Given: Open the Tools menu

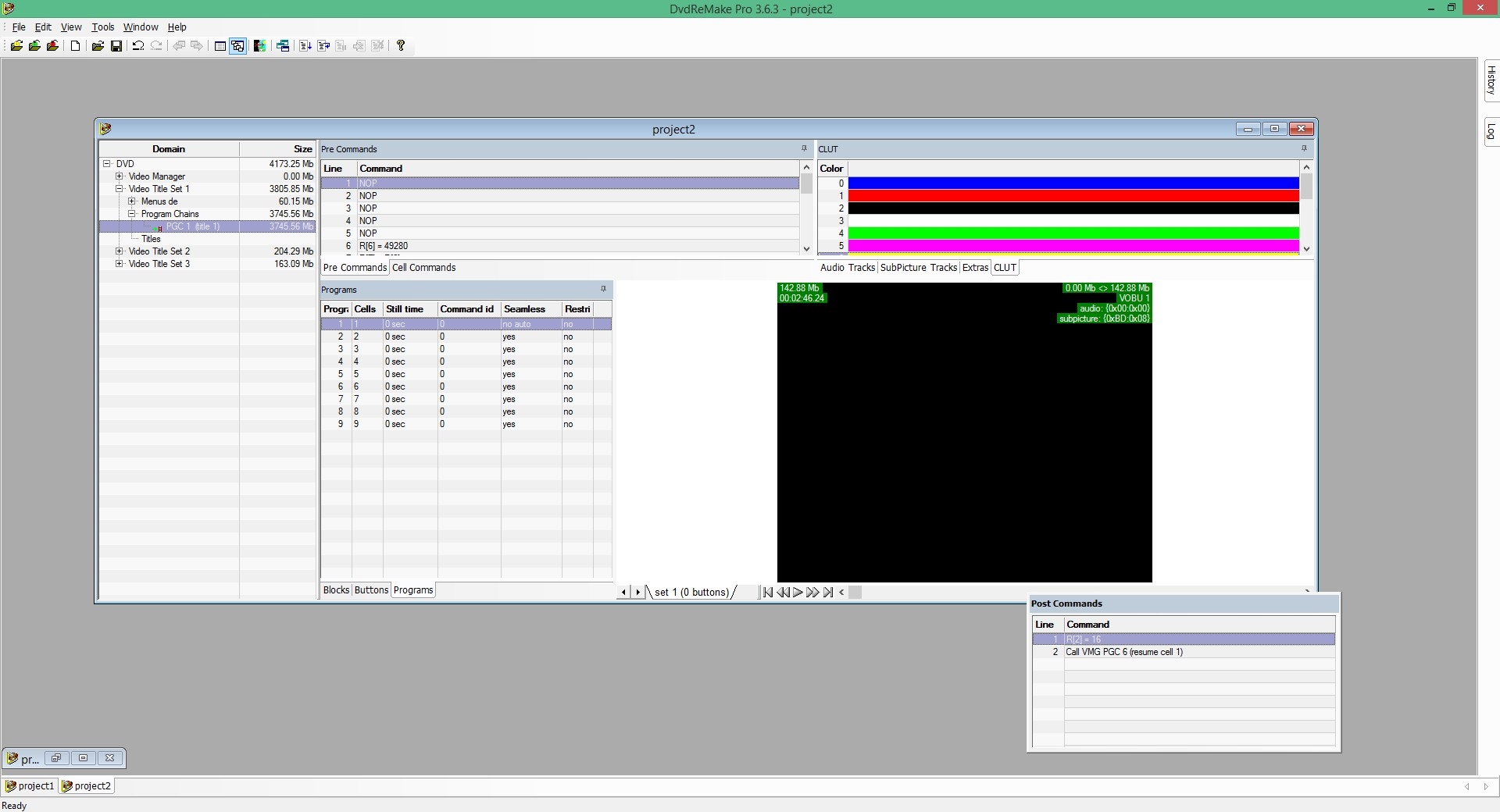Looking at the screenshot, I should pos(102,27).
